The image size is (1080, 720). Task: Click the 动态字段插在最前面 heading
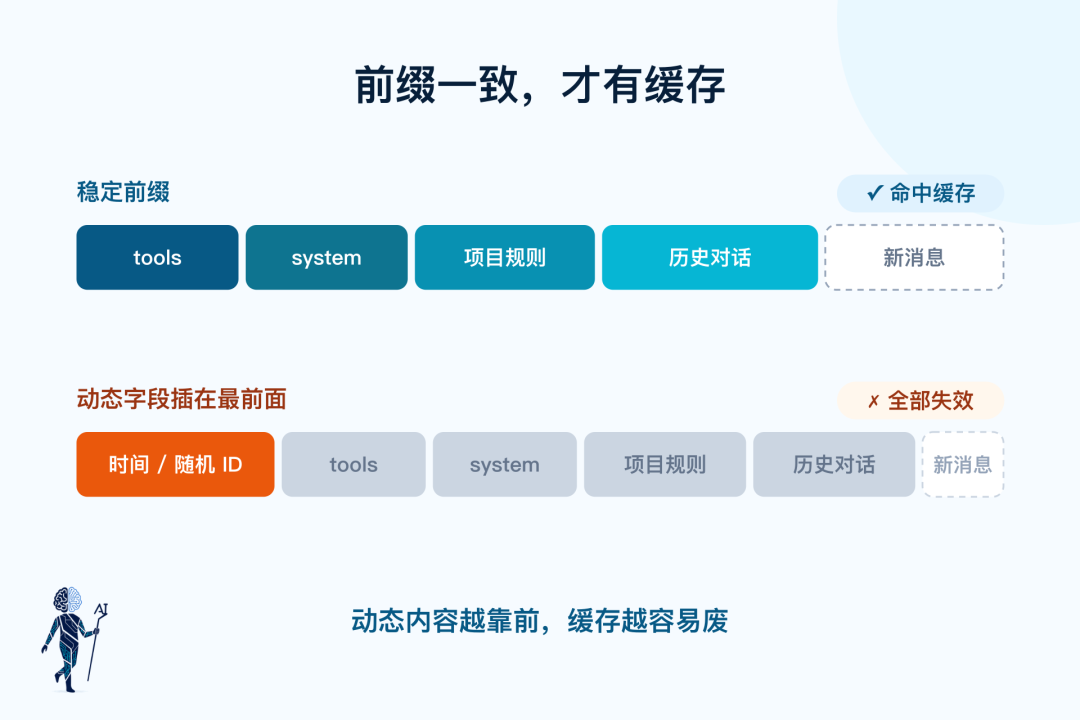[x=181, y=399]
